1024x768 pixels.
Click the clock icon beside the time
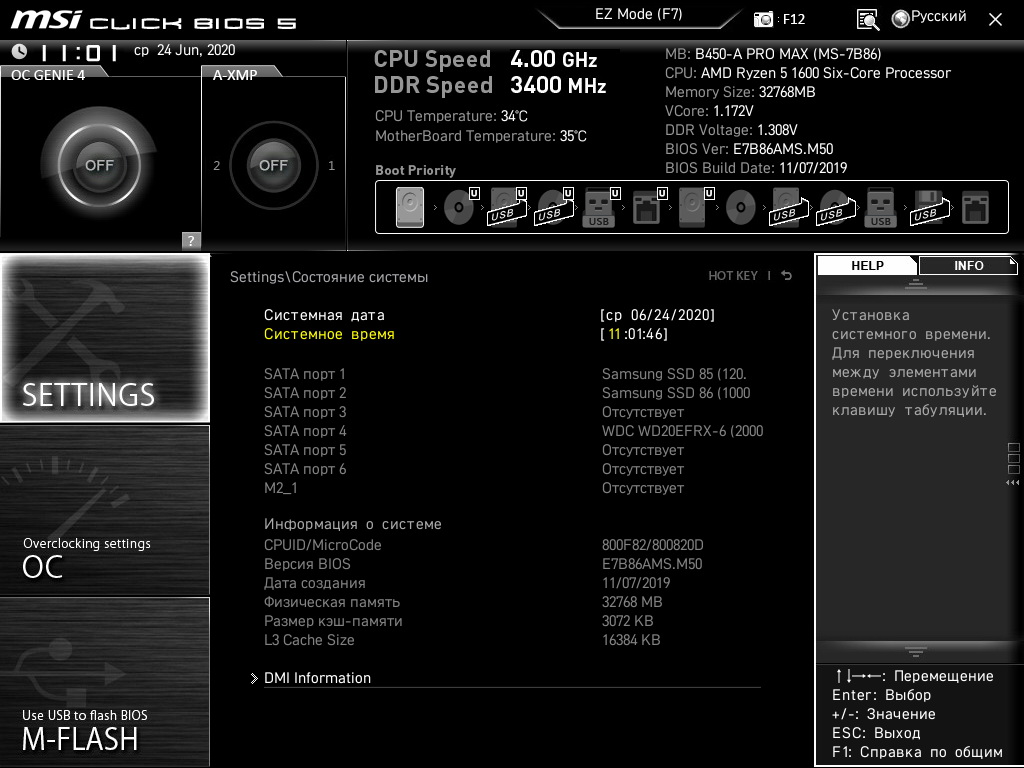(x=20, y=51)
